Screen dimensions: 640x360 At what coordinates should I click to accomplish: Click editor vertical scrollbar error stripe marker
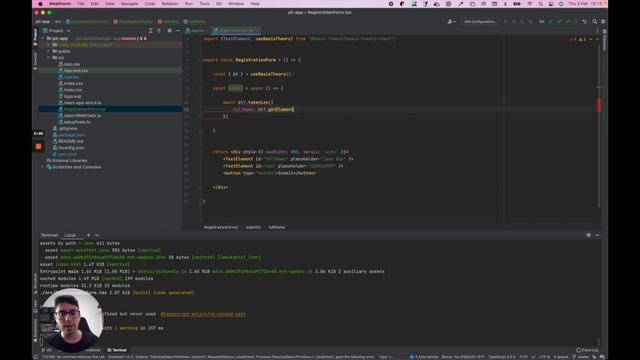click(599, 105)
